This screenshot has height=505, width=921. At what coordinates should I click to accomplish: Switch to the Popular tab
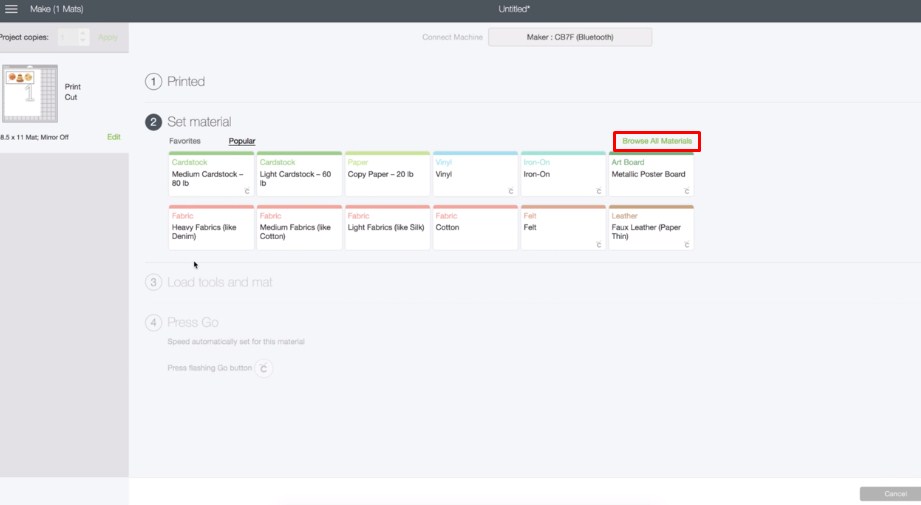click(242, 141)
